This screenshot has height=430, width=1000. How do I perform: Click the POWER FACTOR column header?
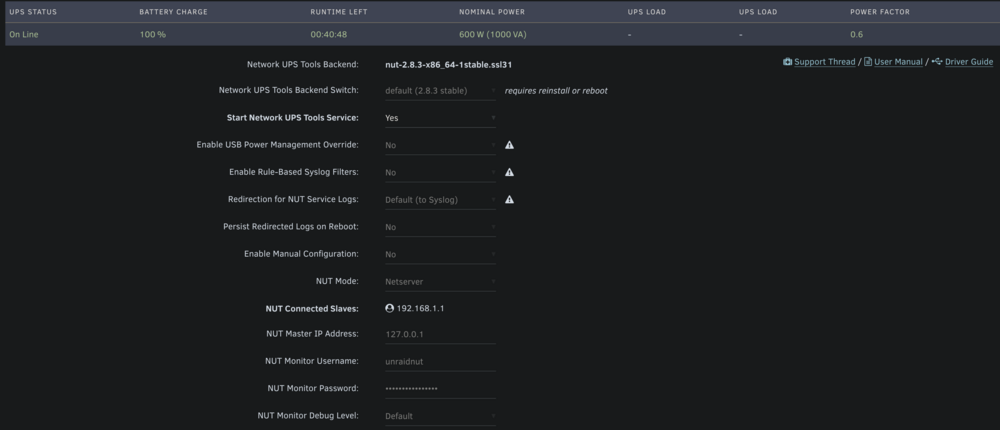[879, 12]
